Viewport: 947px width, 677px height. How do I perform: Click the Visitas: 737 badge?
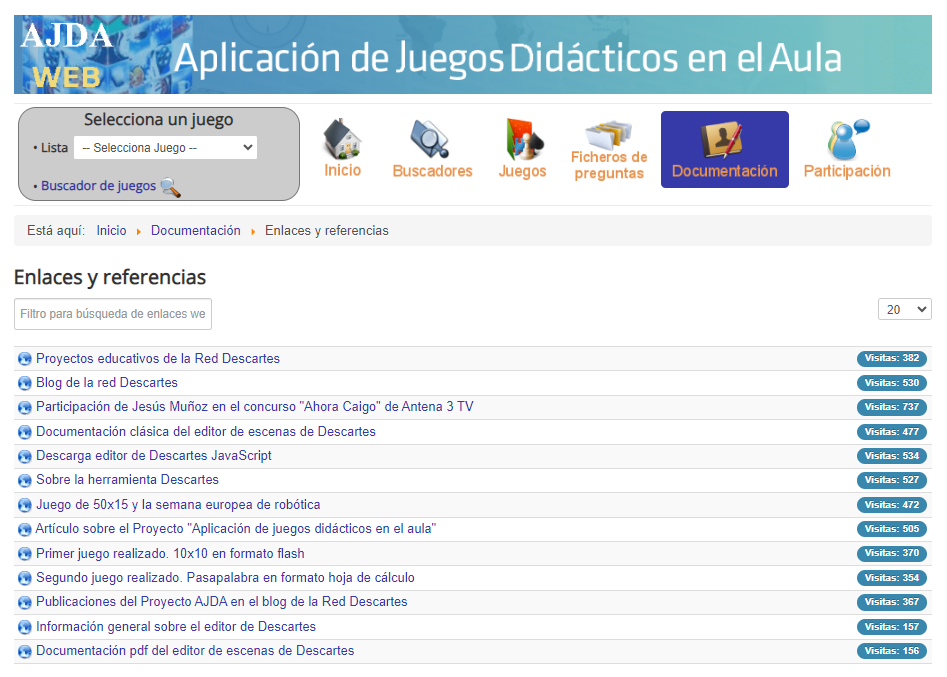point(891,407)
